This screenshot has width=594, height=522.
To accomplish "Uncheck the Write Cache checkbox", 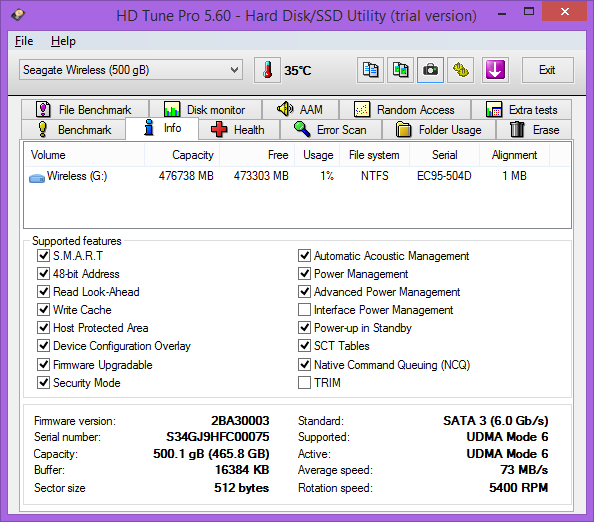I will 44,310.
